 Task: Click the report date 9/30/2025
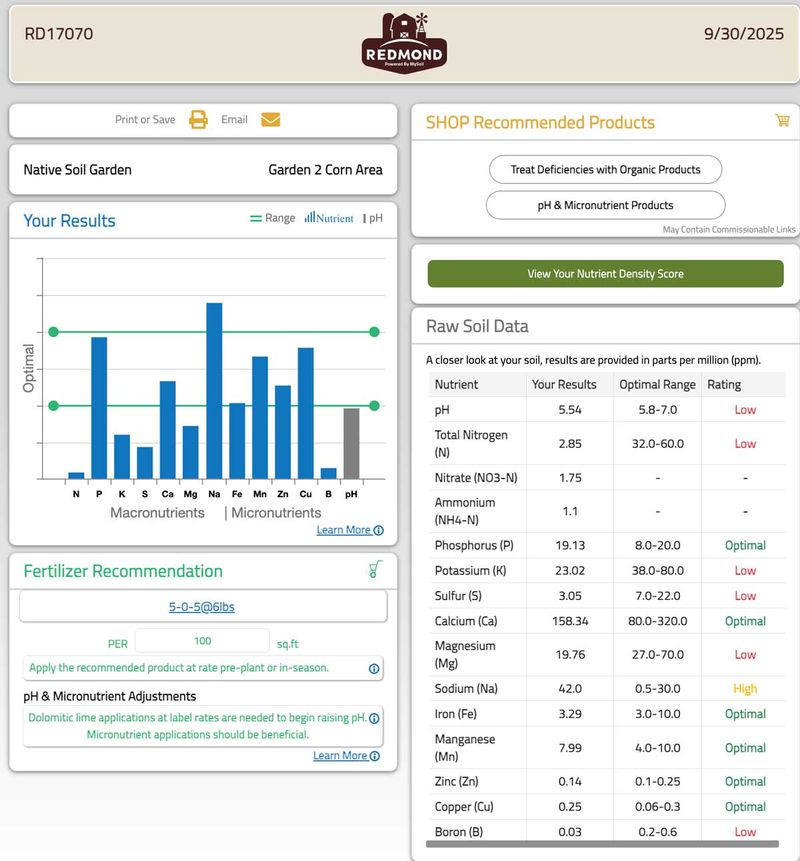[x=743, y=34]
